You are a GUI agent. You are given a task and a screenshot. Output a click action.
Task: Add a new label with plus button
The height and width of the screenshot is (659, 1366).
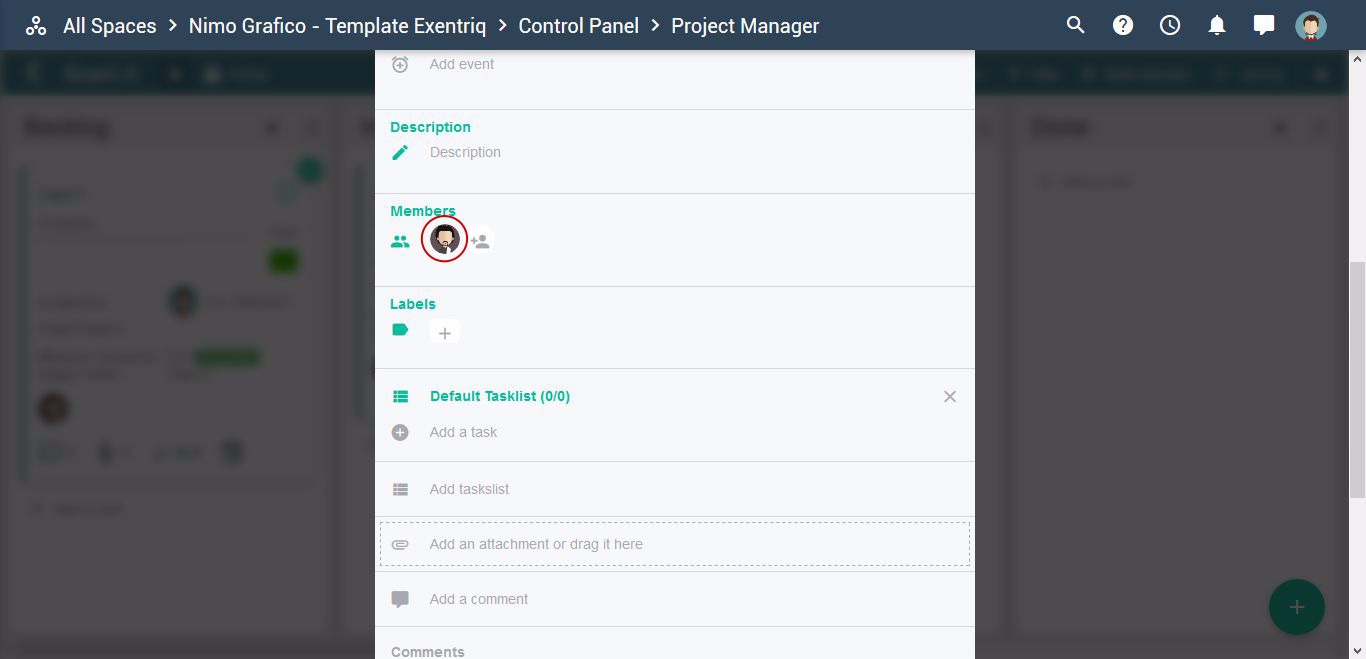[x=445, y=333]
